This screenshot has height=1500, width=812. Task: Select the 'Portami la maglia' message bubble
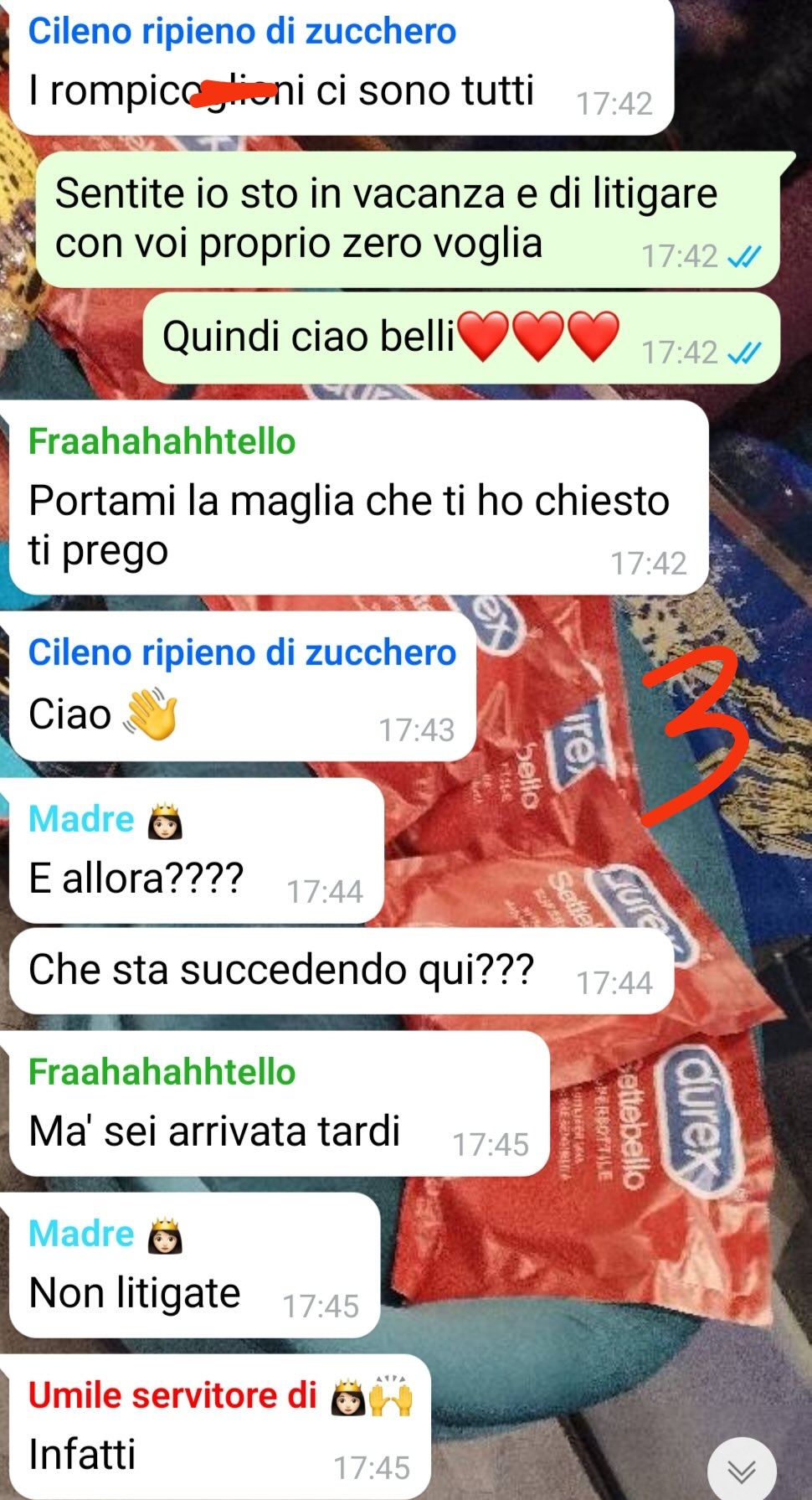pyautogui.click(x=358, y=498)
